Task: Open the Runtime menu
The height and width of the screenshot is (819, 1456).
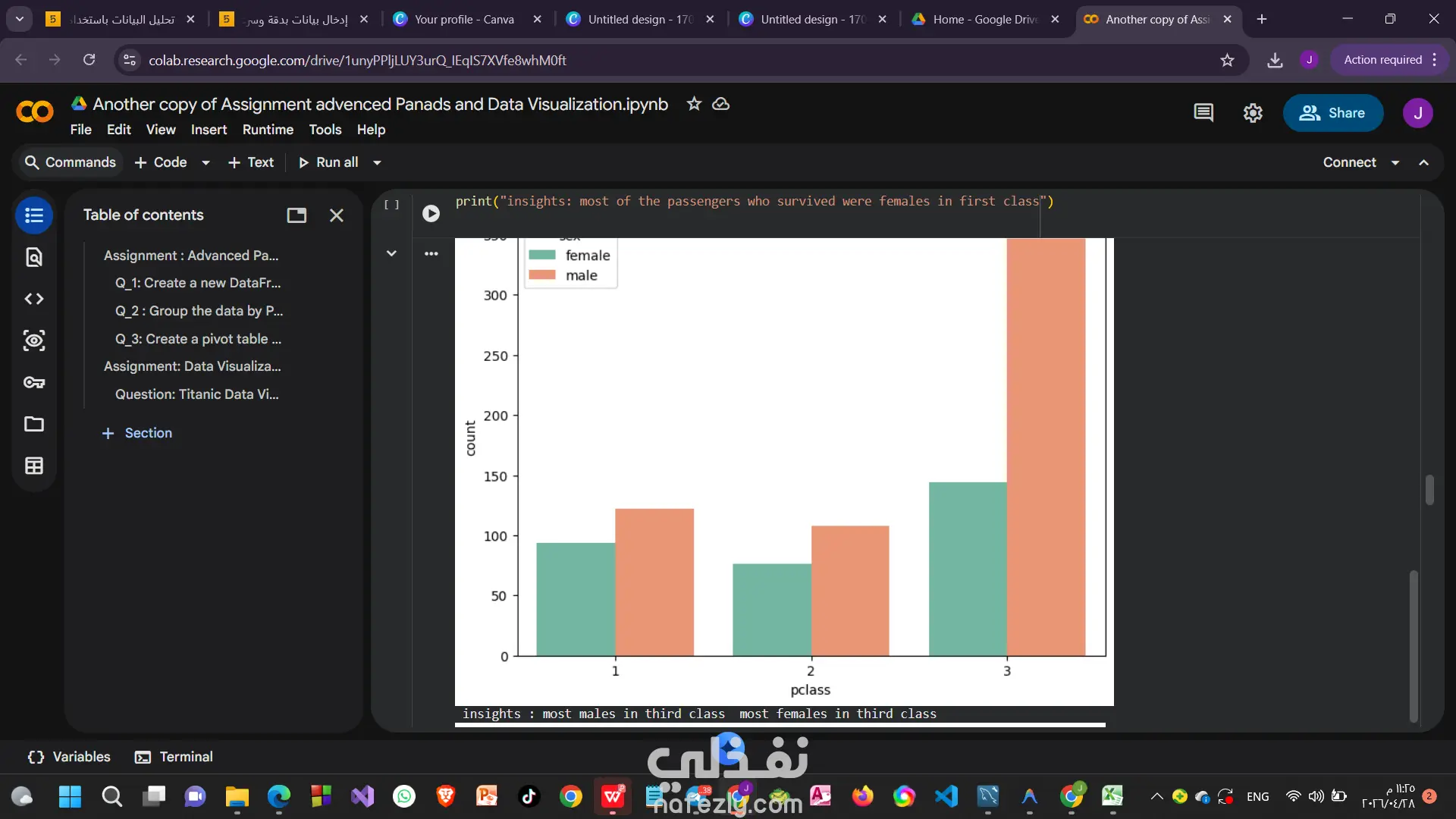Action: [268, 130]
